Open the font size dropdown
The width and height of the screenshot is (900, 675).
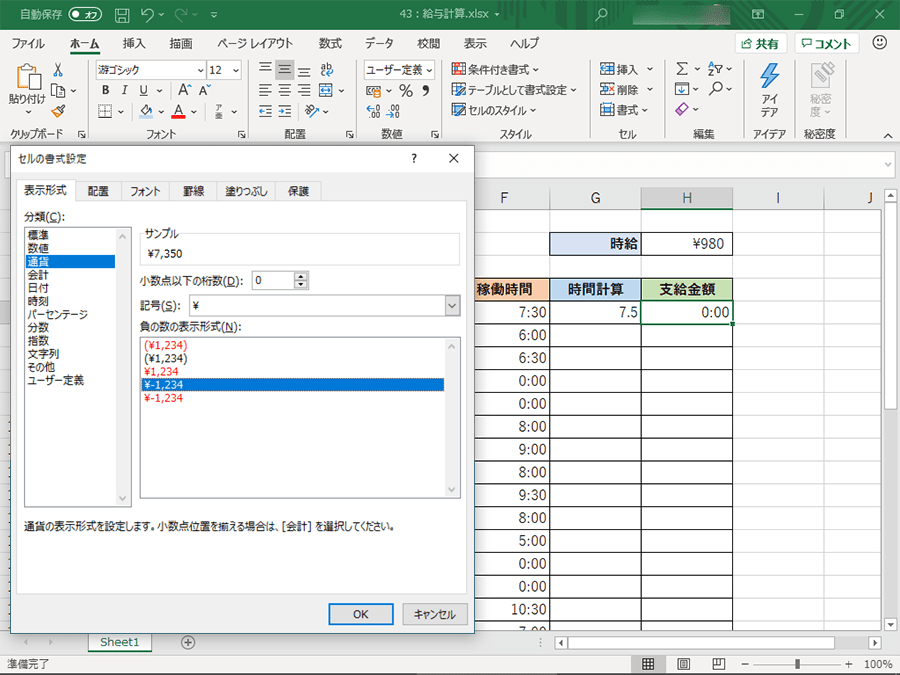point(236,71)
